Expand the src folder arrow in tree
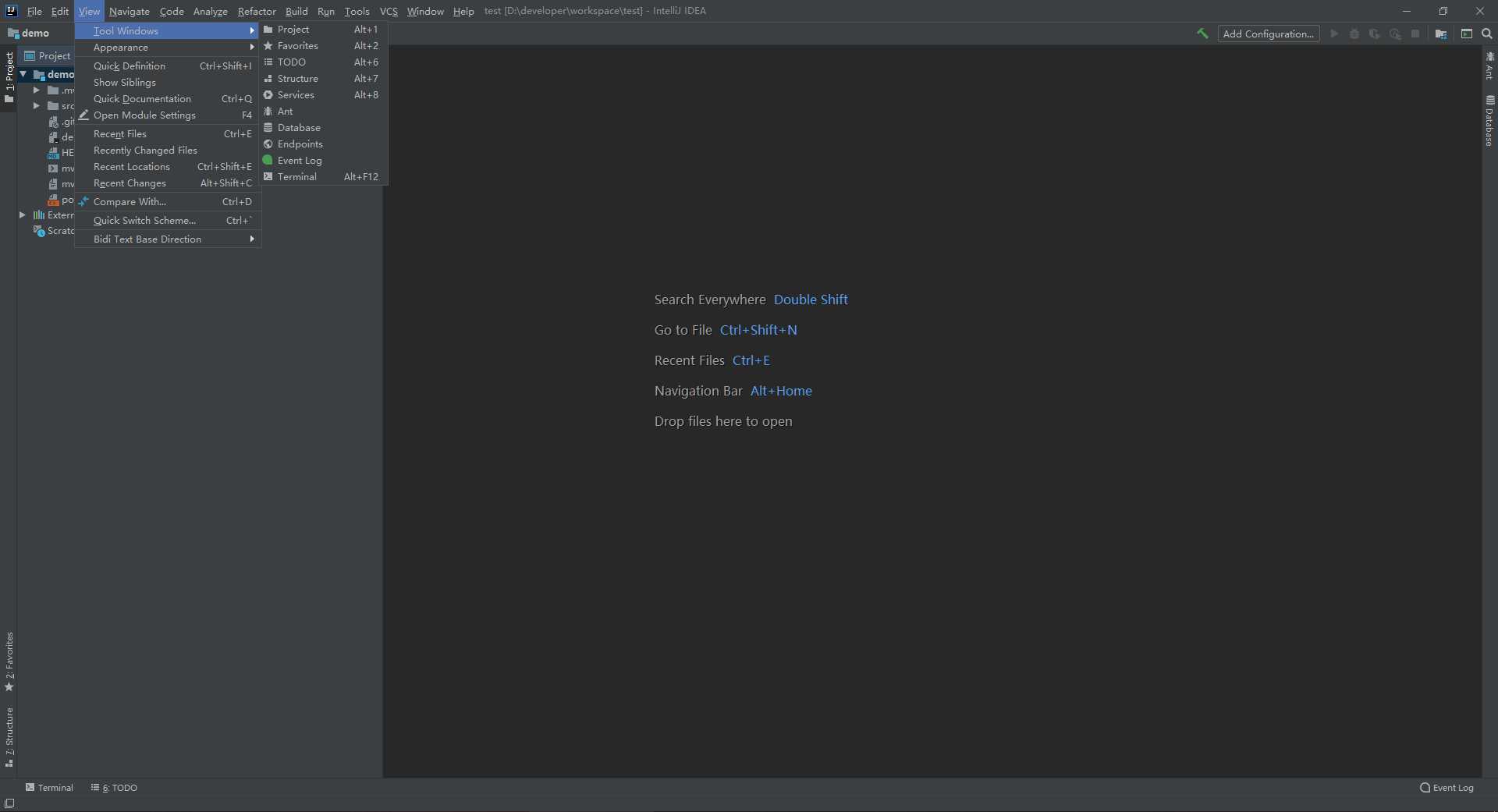Viewport: 1498px width, 812px height. [36, 105]
